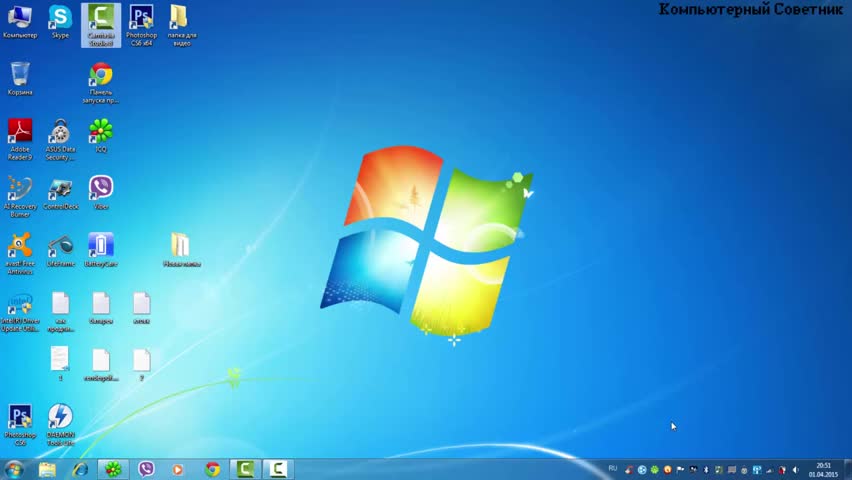This screenshot has height=480, width=852.
Task: Select the ICQ desktop shortcut
Action: [101, 136]
